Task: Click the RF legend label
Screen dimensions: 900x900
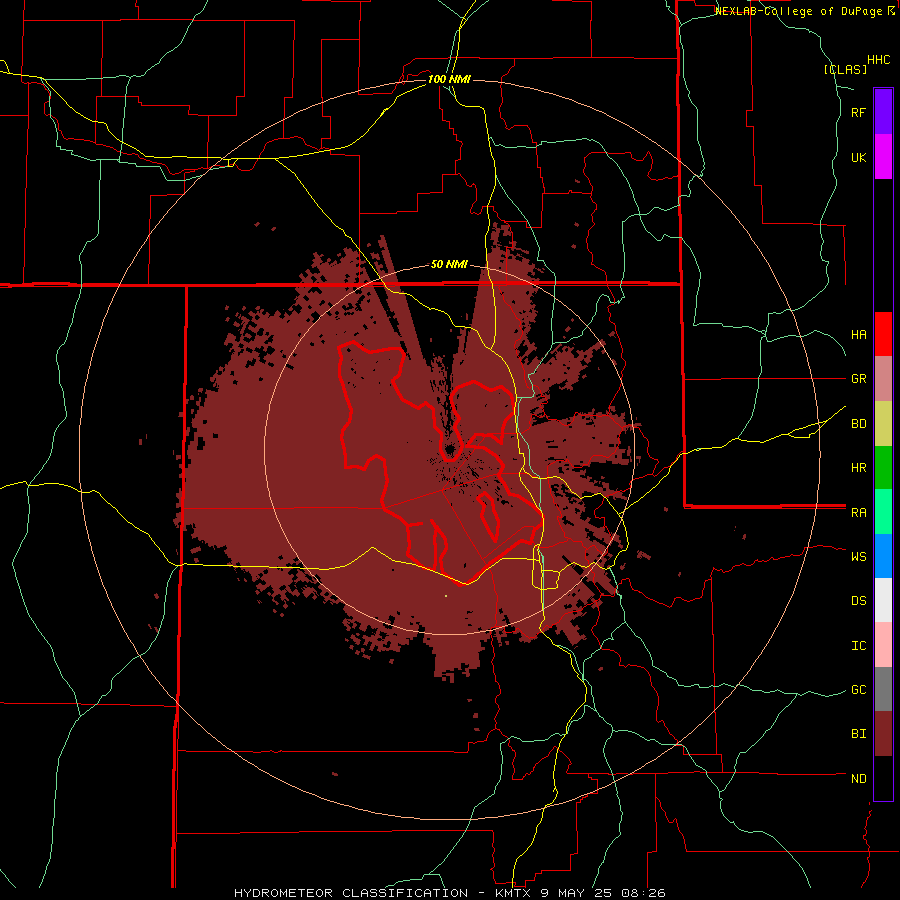Action: tap(858, 112)
